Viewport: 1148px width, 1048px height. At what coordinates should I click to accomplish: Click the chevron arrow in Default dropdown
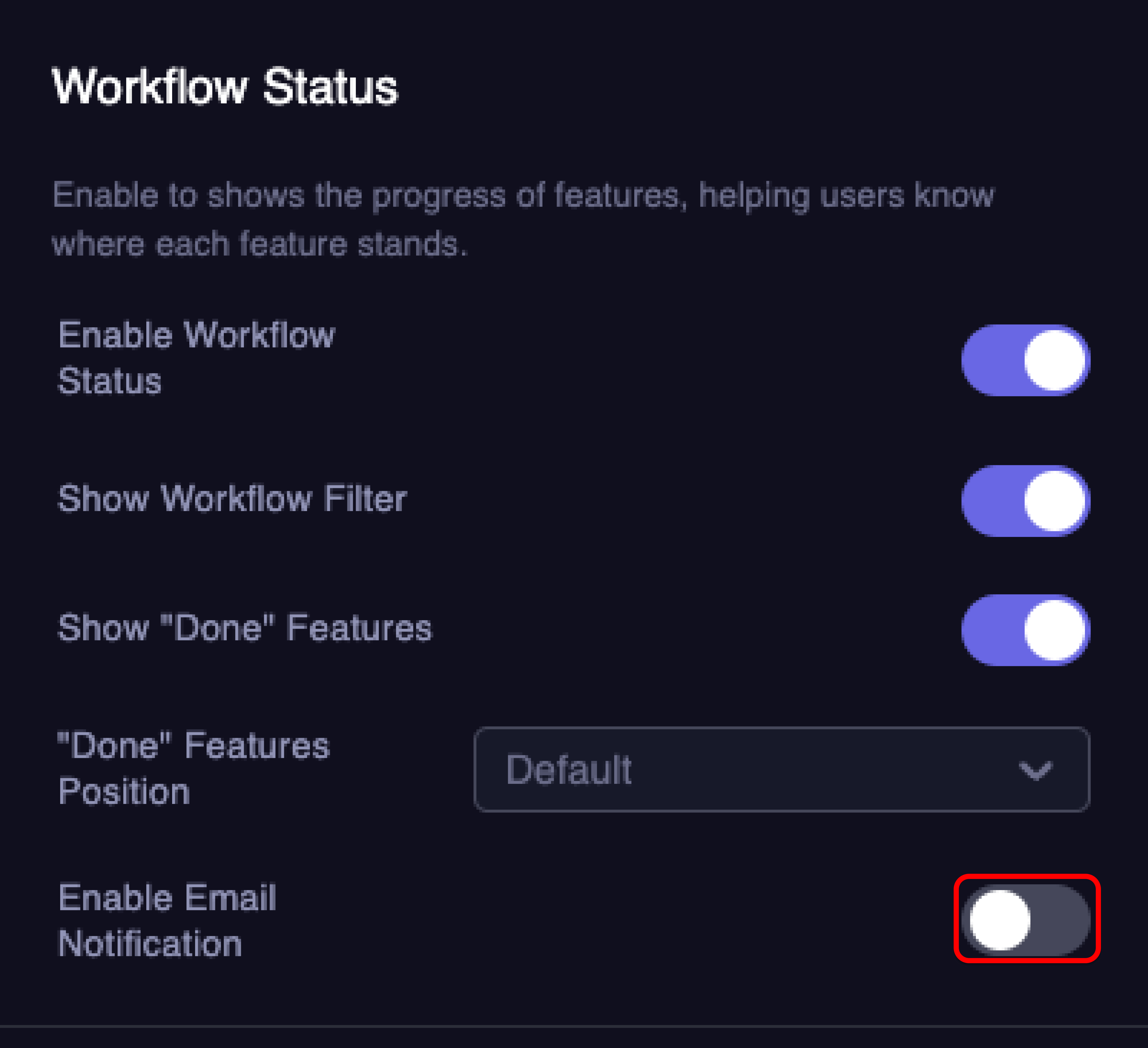coord(1035,770)
